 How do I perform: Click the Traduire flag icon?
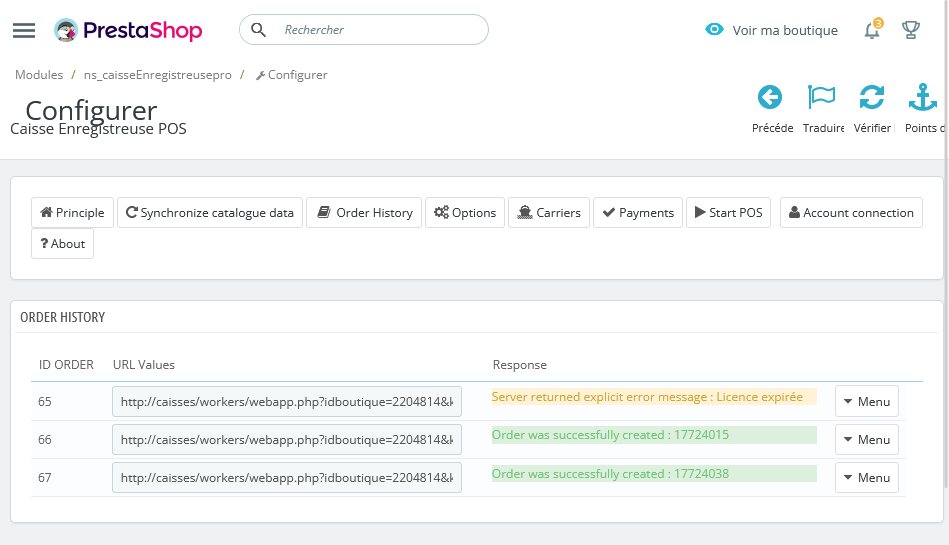point(822,97)
